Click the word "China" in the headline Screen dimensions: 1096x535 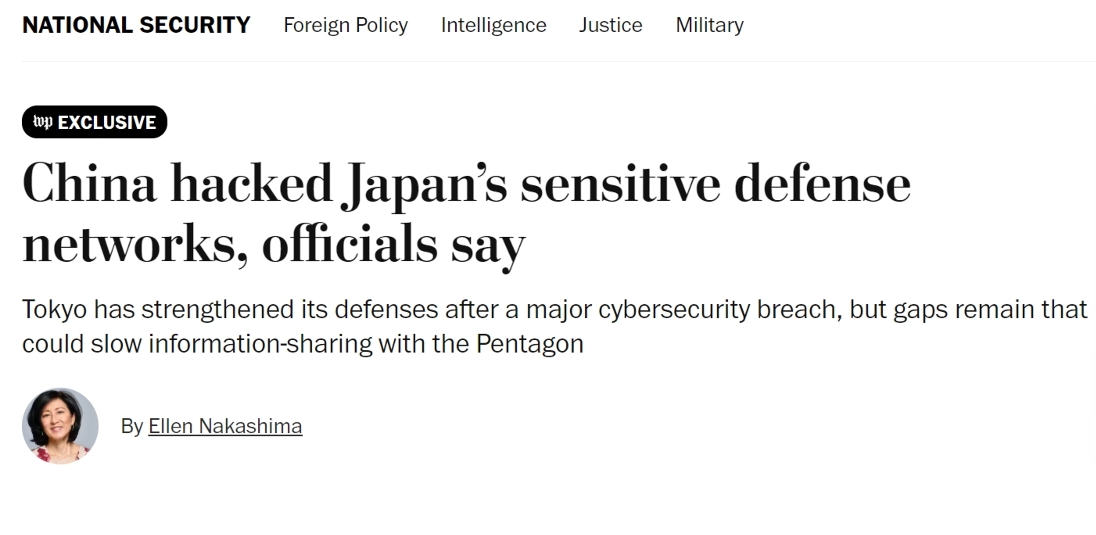(x=88, y=185)
